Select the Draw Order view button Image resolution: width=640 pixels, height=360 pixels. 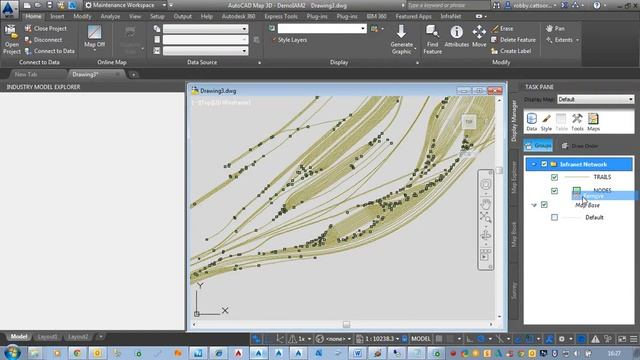[580, 146]
